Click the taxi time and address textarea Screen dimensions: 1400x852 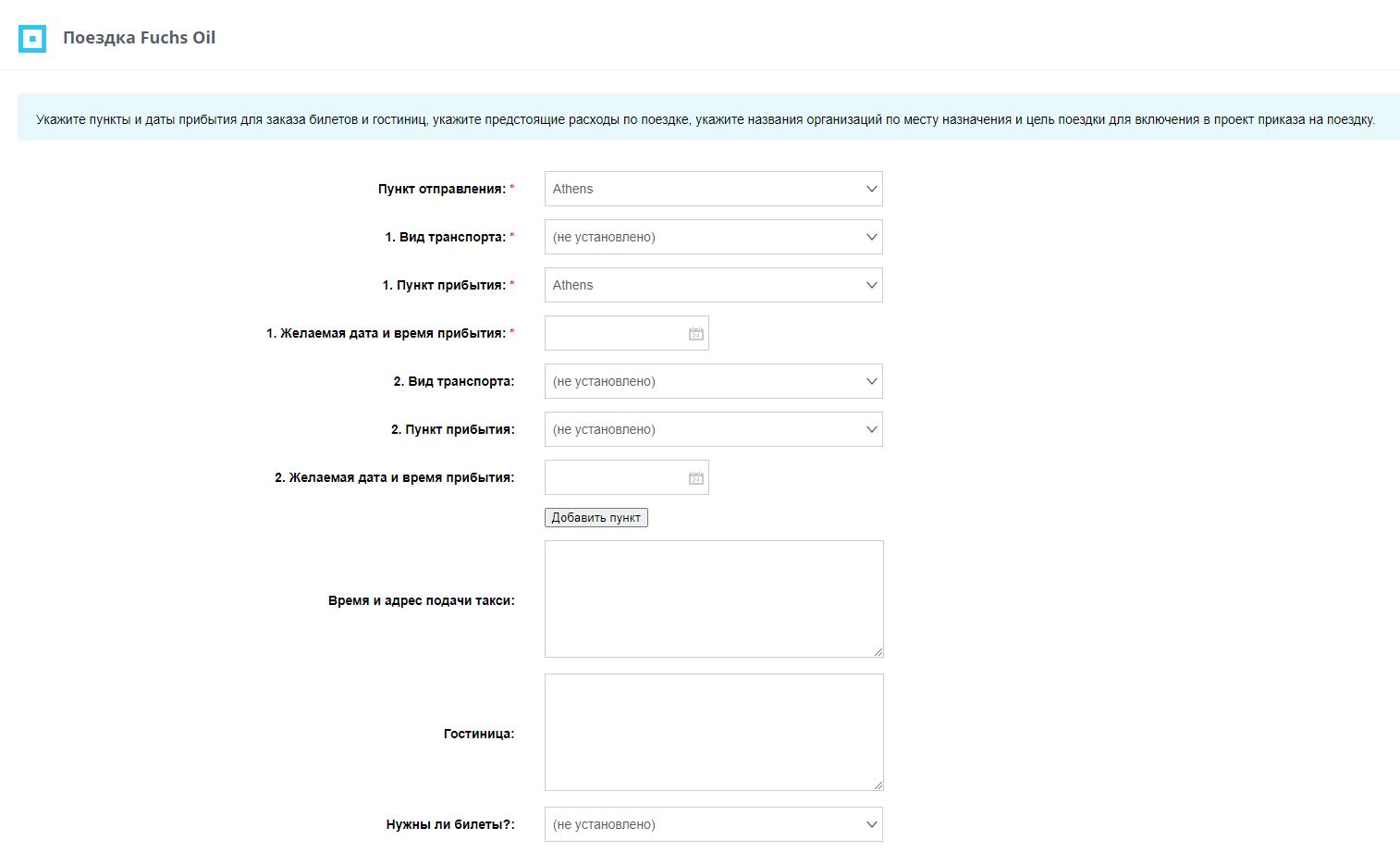point(714,599)
